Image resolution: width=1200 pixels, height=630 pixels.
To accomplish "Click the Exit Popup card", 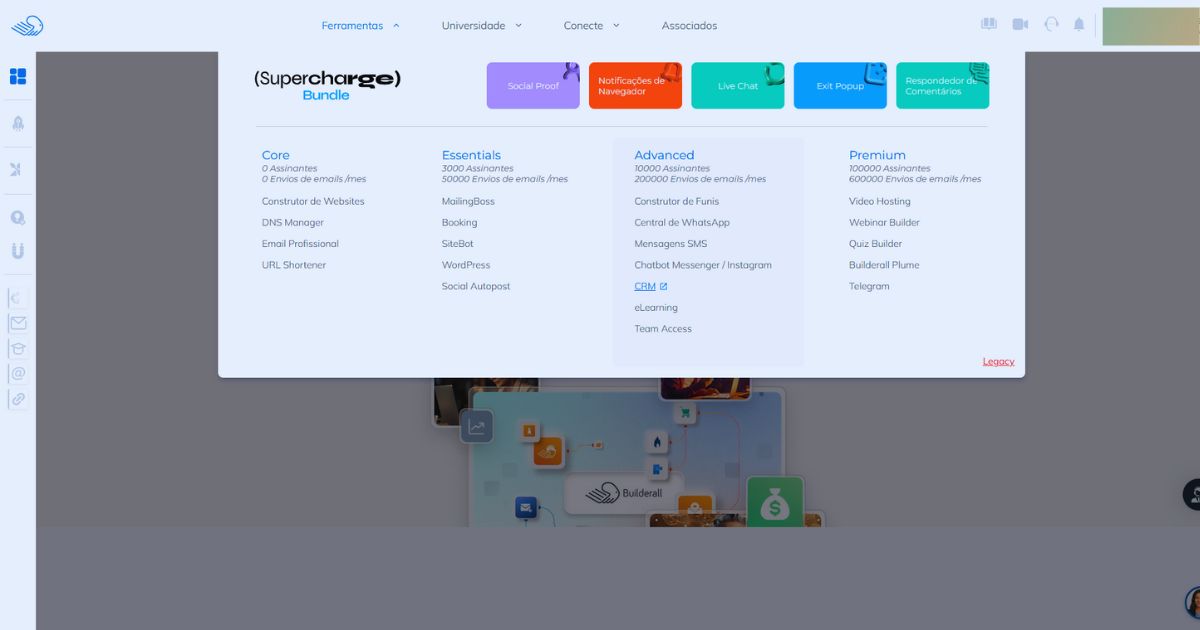I will [840, 86].
